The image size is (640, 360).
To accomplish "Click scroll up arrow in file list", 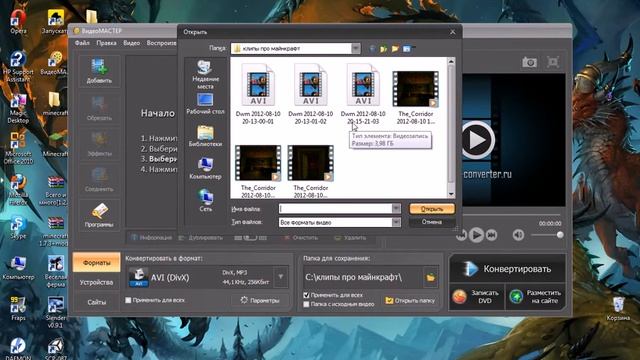I will point(451,62).
